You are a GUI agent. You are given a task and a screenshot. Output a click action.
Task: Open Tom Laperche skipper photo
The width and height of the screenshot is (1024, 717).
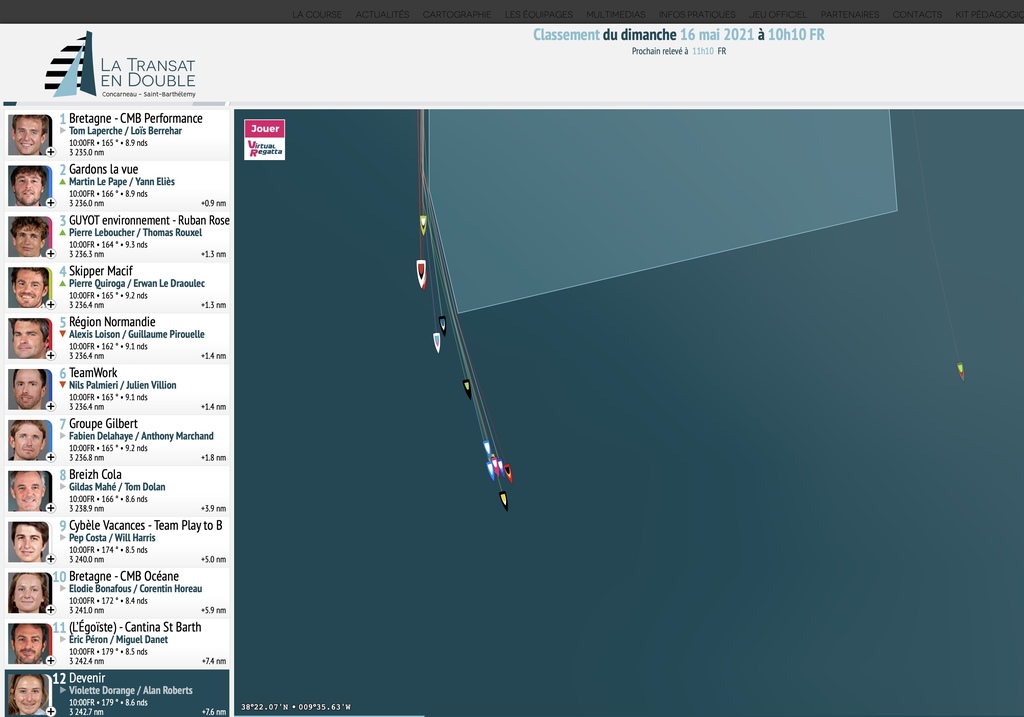click(x=29, y=135)
